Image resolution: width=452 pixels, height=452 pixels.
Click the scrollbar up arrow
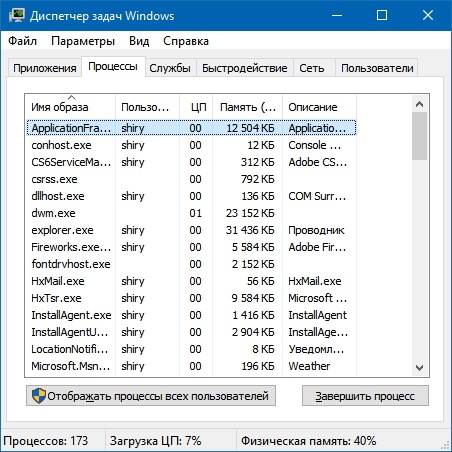(419, 104)
